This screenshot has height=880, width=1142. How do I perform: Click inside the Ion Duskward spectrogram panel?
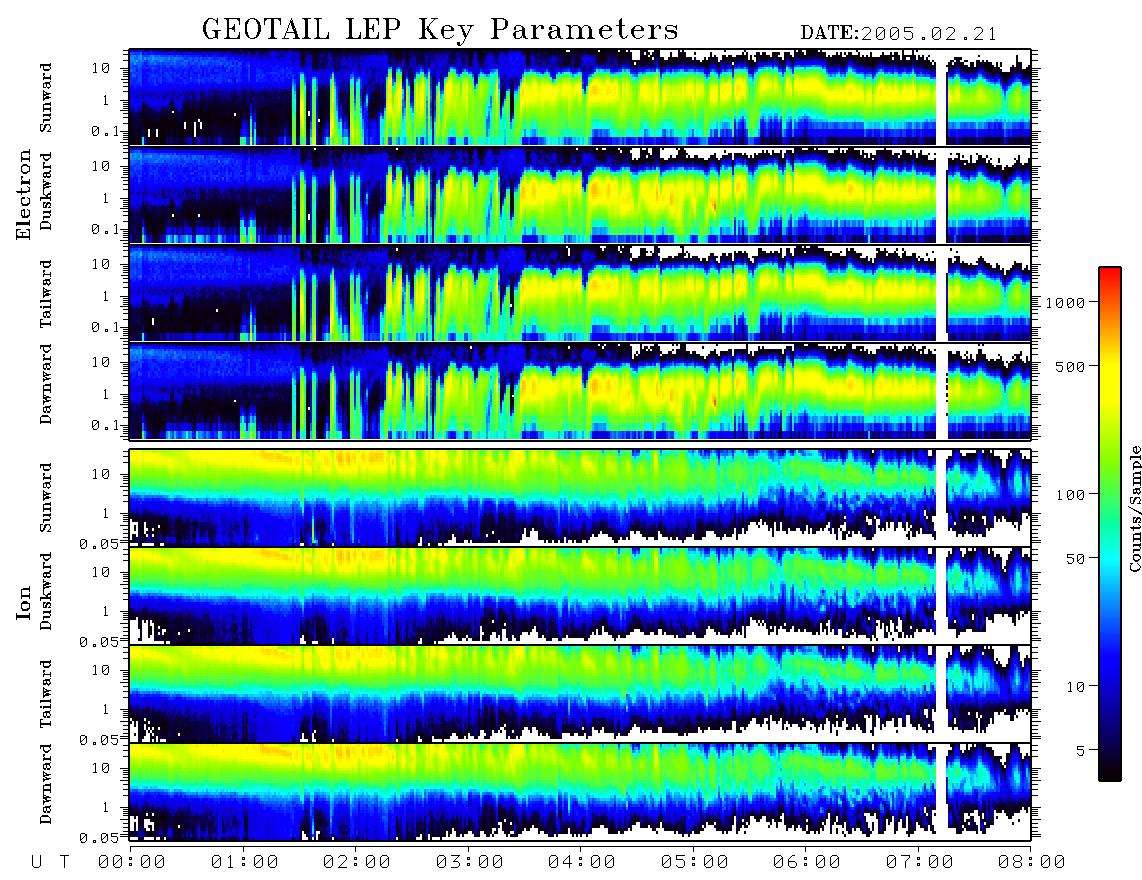click(580, 596)
